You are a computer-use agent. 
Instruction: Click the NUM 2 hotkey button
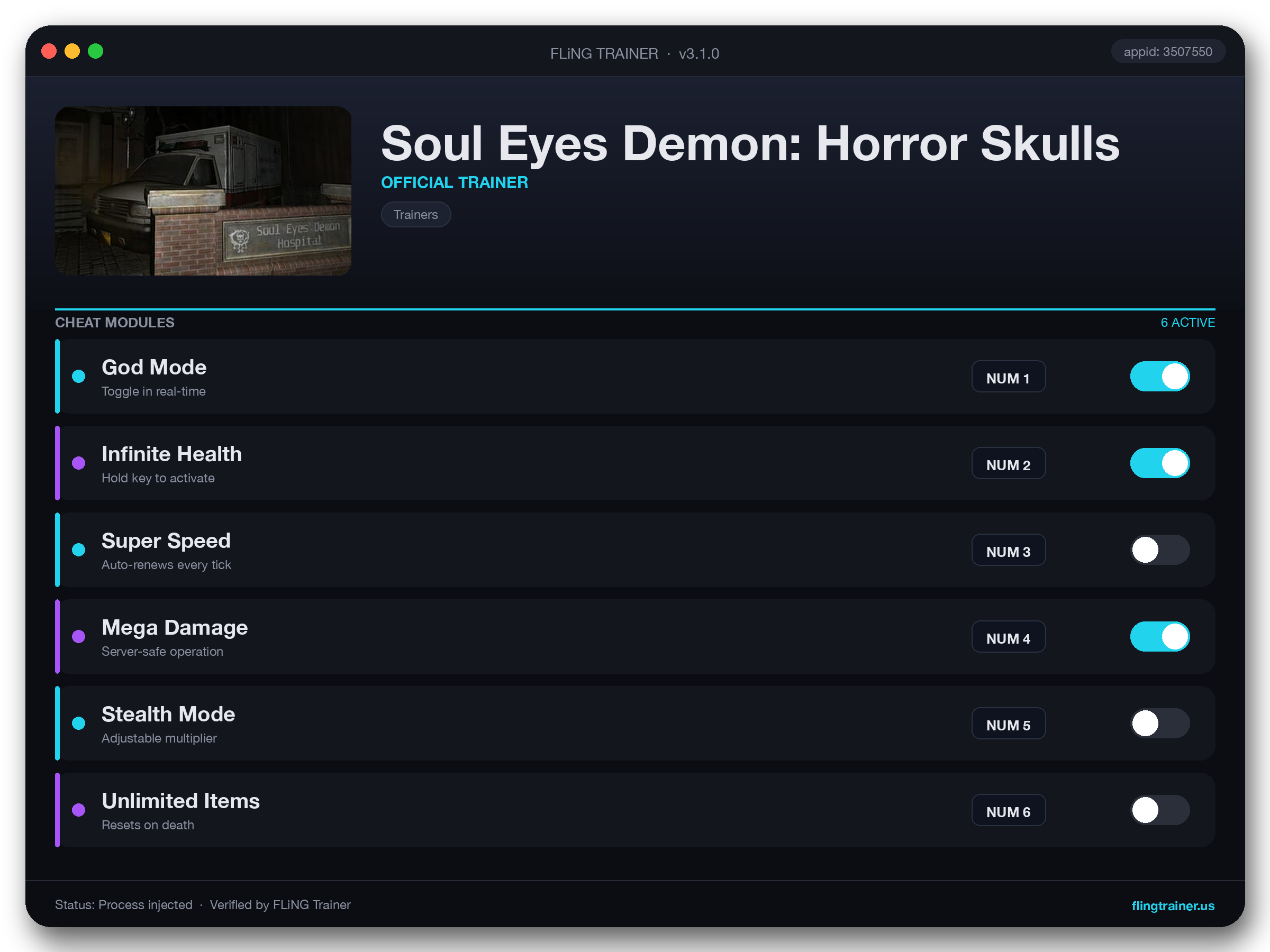click(x=1008, y=463)
